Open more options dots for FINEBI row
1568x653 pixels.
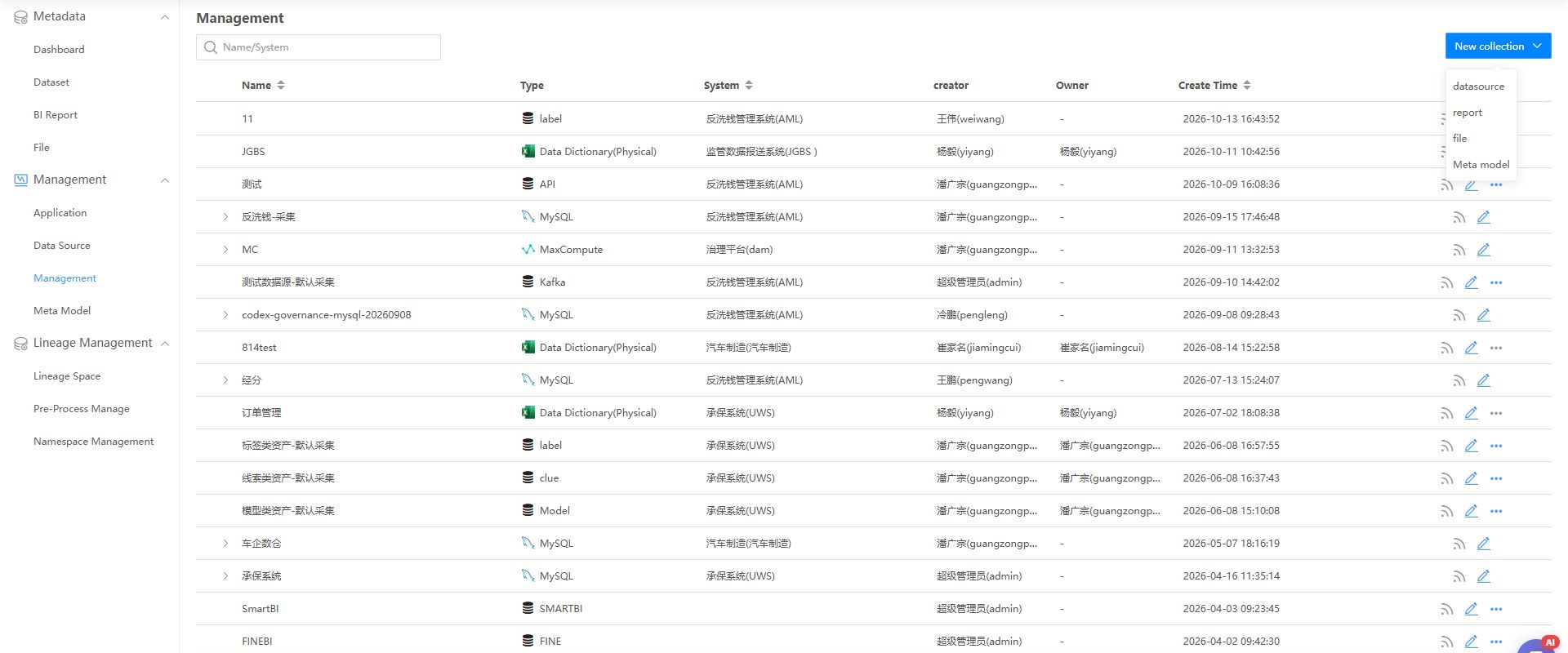coord(1496,642)
